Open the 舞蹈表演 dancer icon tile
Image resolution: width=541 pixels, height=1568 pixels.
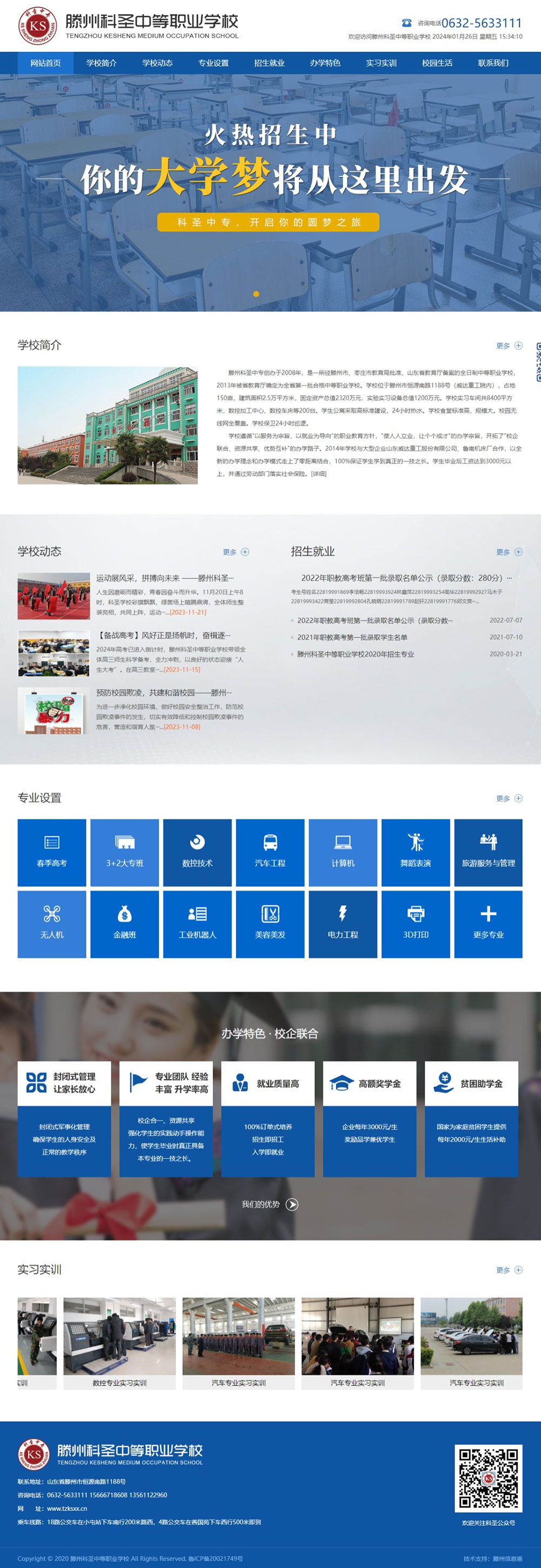point(416,843)
